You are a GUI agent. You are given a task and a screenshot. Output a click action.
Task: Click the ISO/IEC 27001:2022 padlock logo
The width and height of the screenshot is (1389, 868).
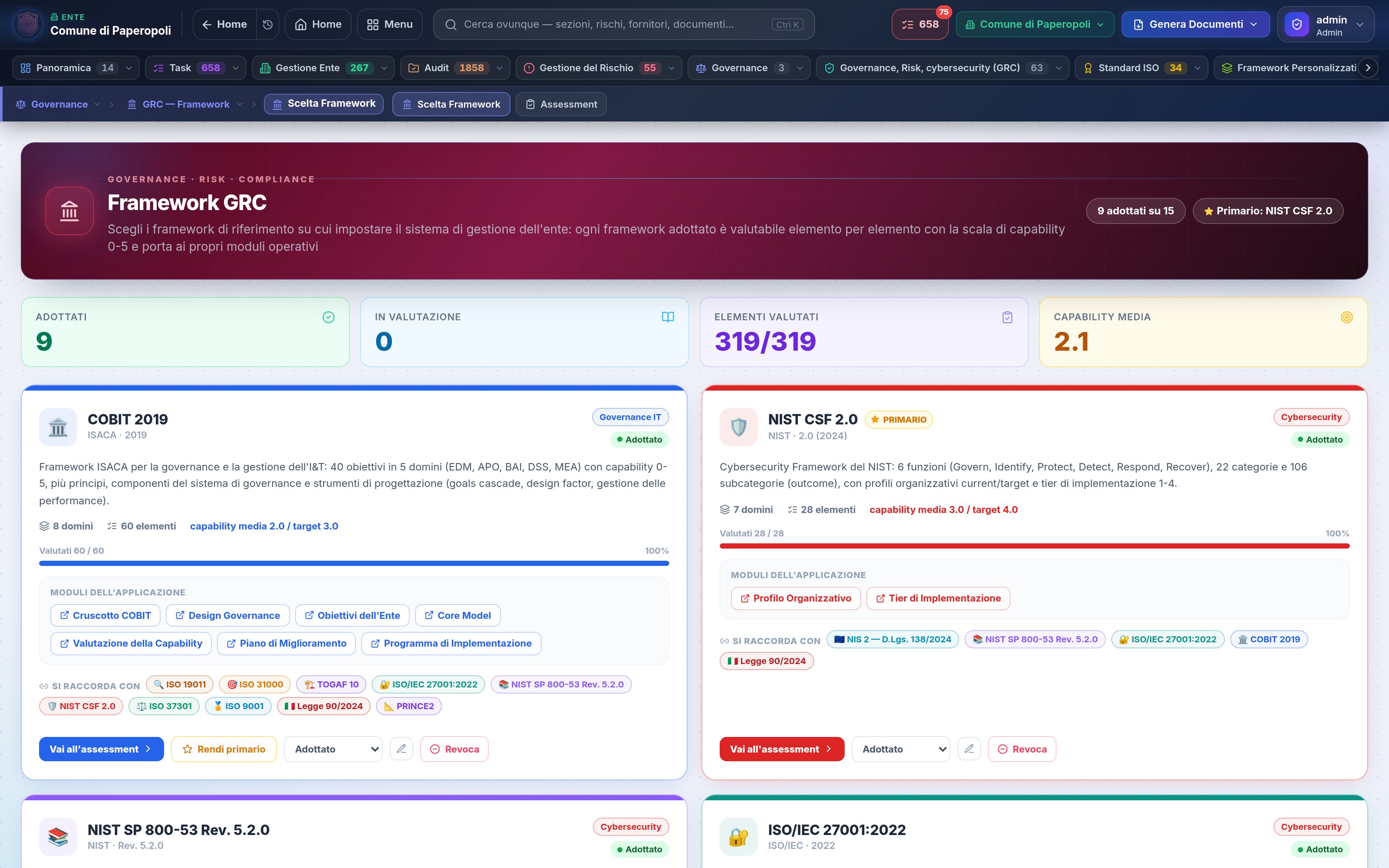[739, 837]
